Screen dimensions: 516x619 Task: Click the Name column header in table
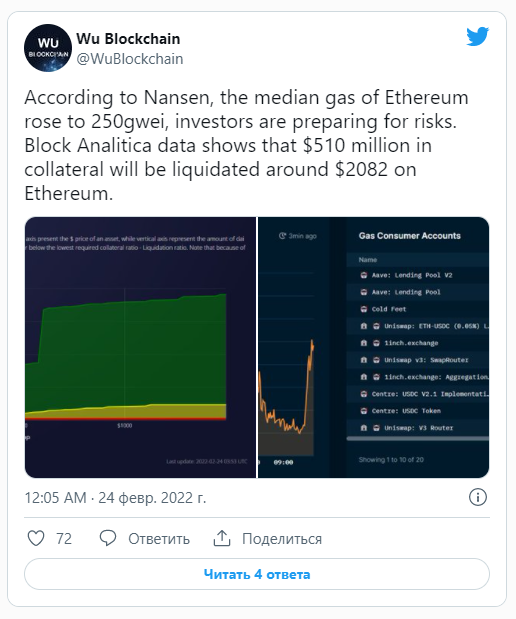[x=368, y=260]
